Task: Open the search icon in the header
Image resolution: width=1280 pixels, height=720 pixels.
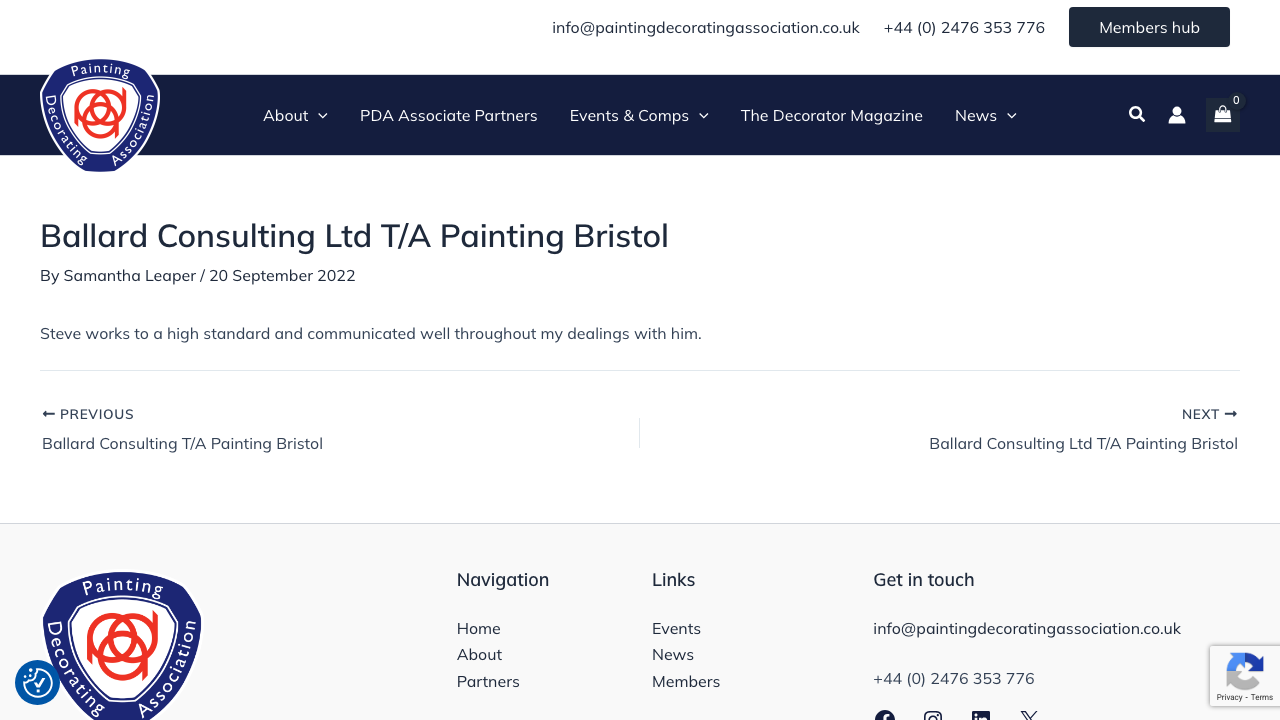Action: tap(1137, 114)
